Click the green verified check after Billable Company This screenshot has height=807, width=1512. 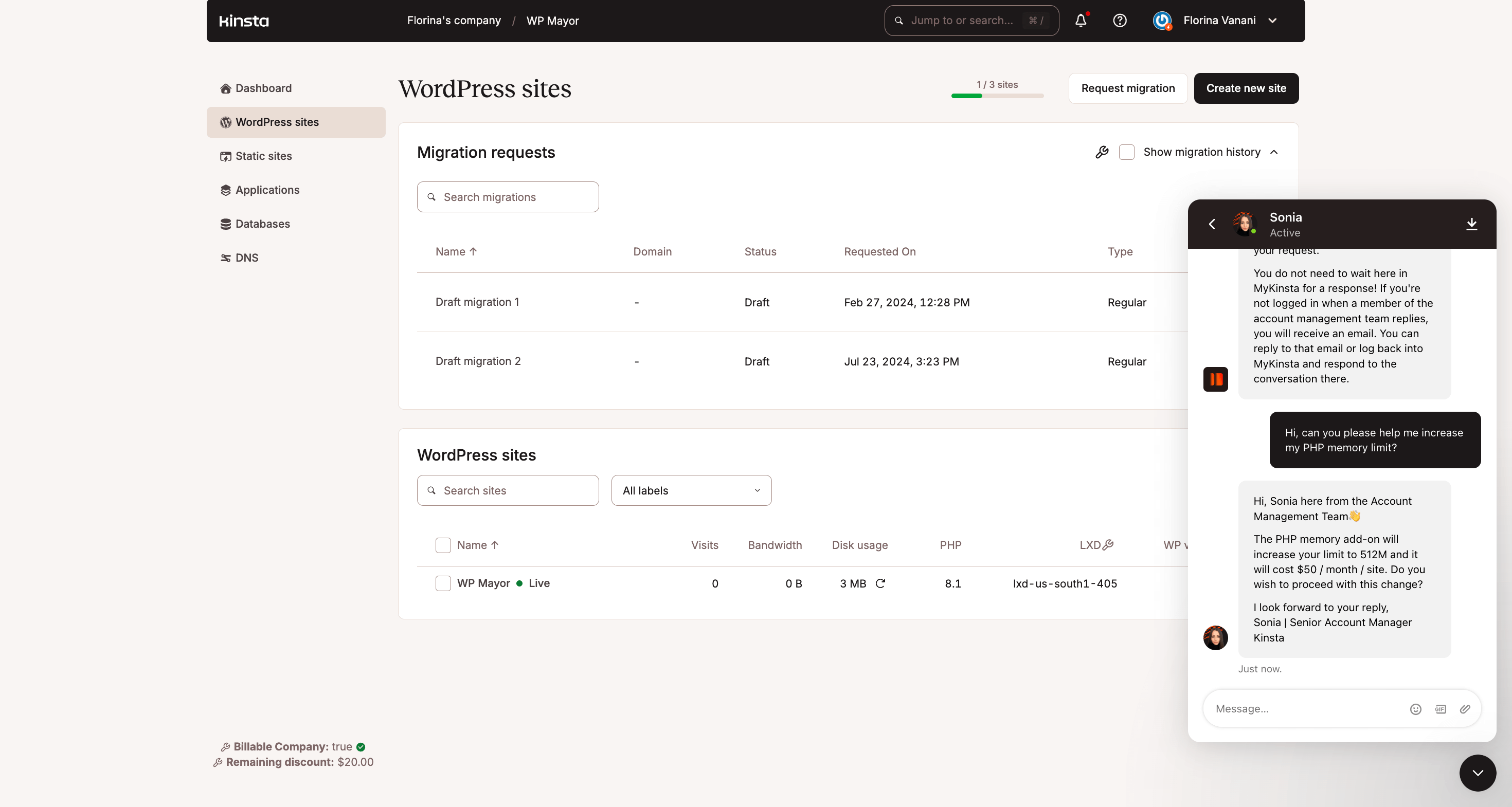pos(361,747)
